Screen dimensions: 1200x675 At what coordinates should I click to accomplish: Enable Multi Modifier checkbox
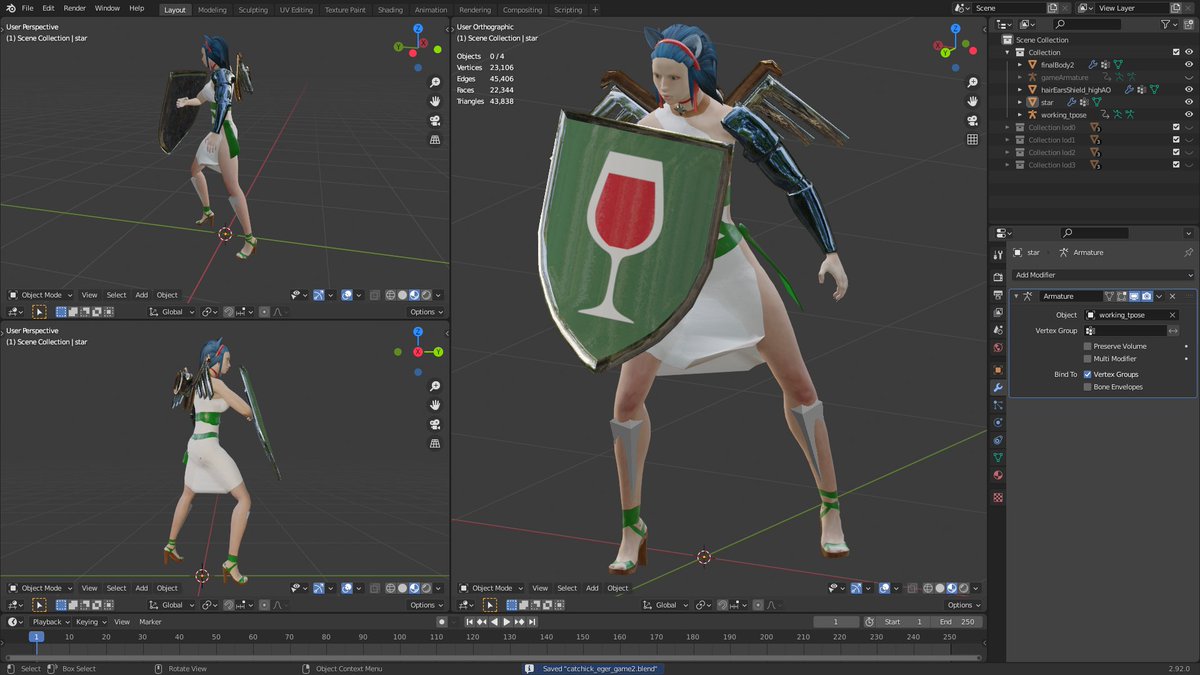pyautogui.click(x=1088, y=358)
